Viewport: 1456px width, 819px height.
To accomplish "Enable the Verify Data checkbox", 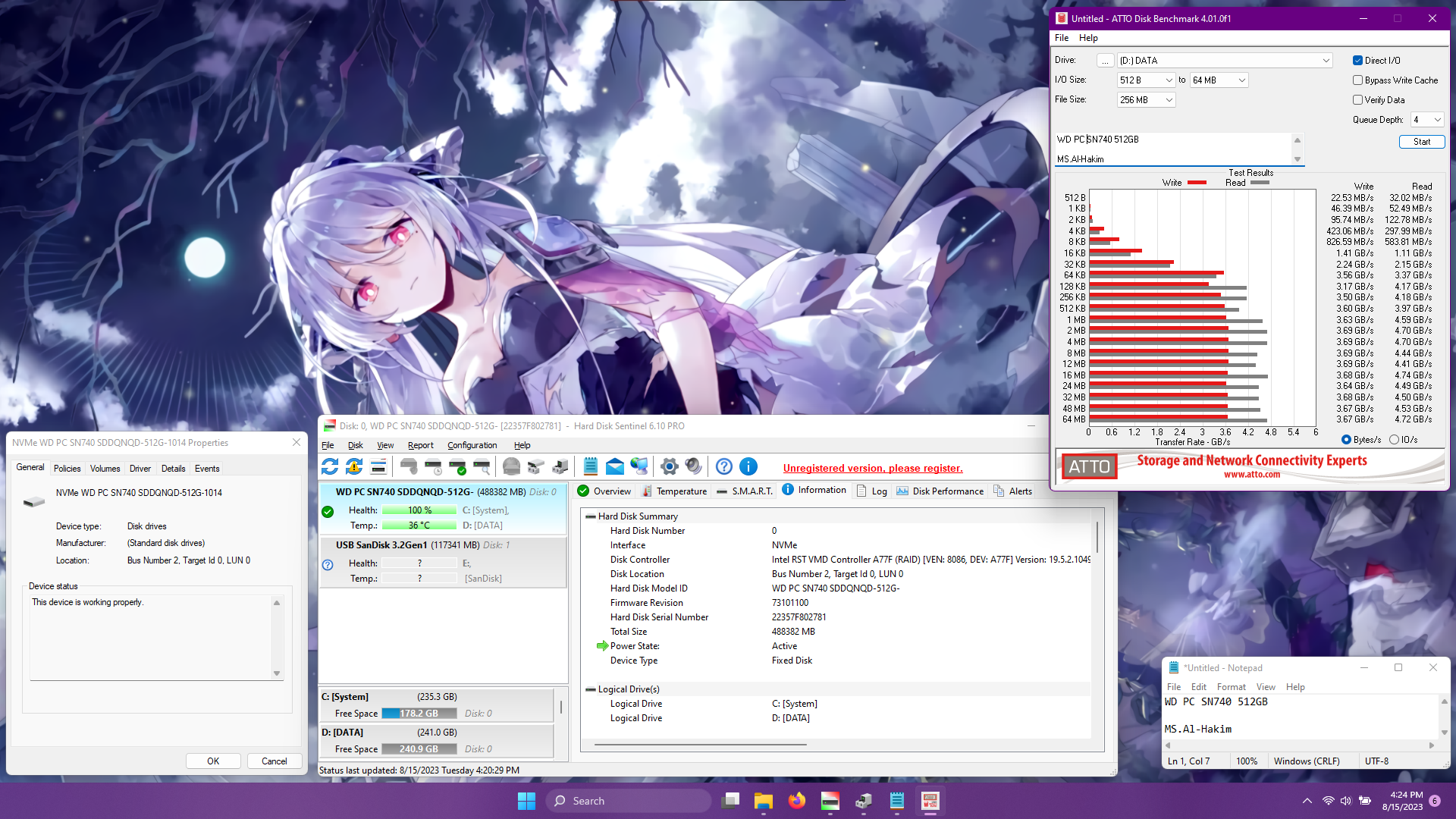I will [1357, 100].
